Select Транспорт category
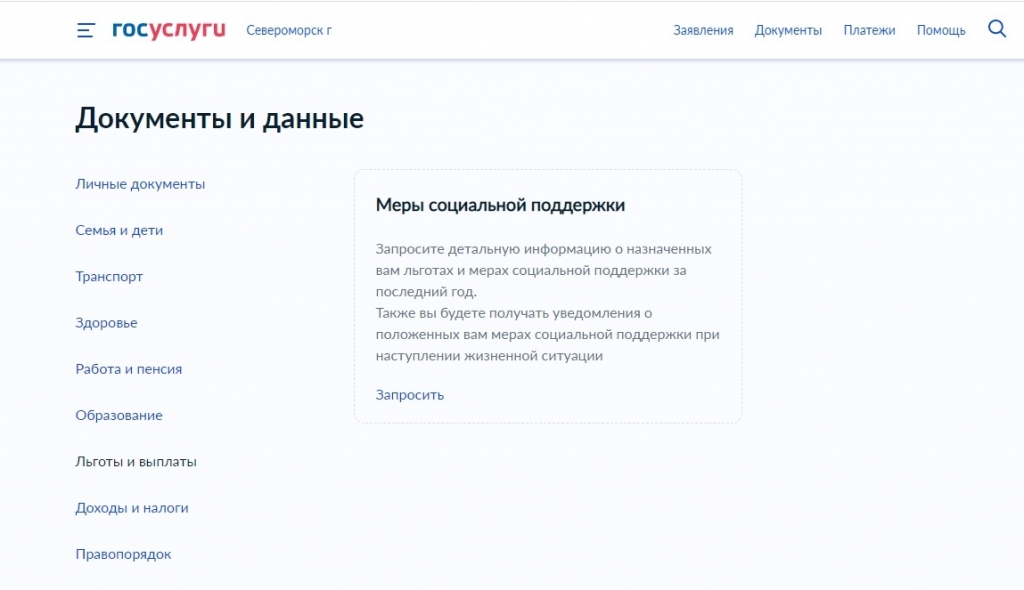Screen dimensions: 1024x590 click(109, 277)
